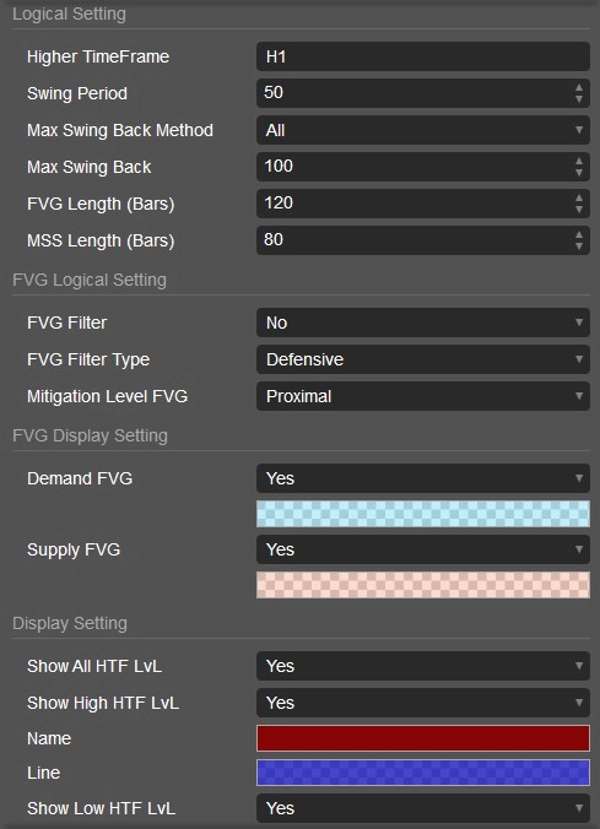This screenshot has height=829, width=600.
Task: Pick the light blue Demand FVG color swatch
Action: click(422, 514)
